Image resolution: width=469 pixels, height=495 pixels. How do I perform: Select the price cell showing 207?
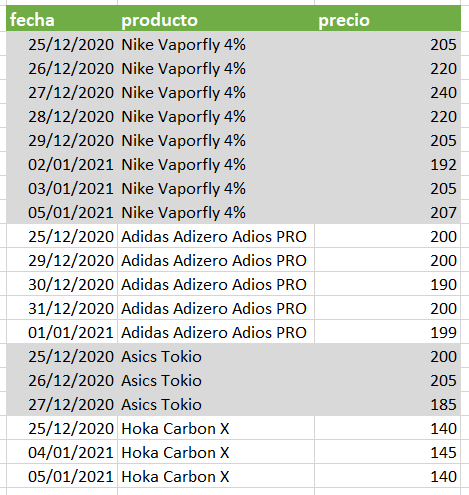point(387,213)
